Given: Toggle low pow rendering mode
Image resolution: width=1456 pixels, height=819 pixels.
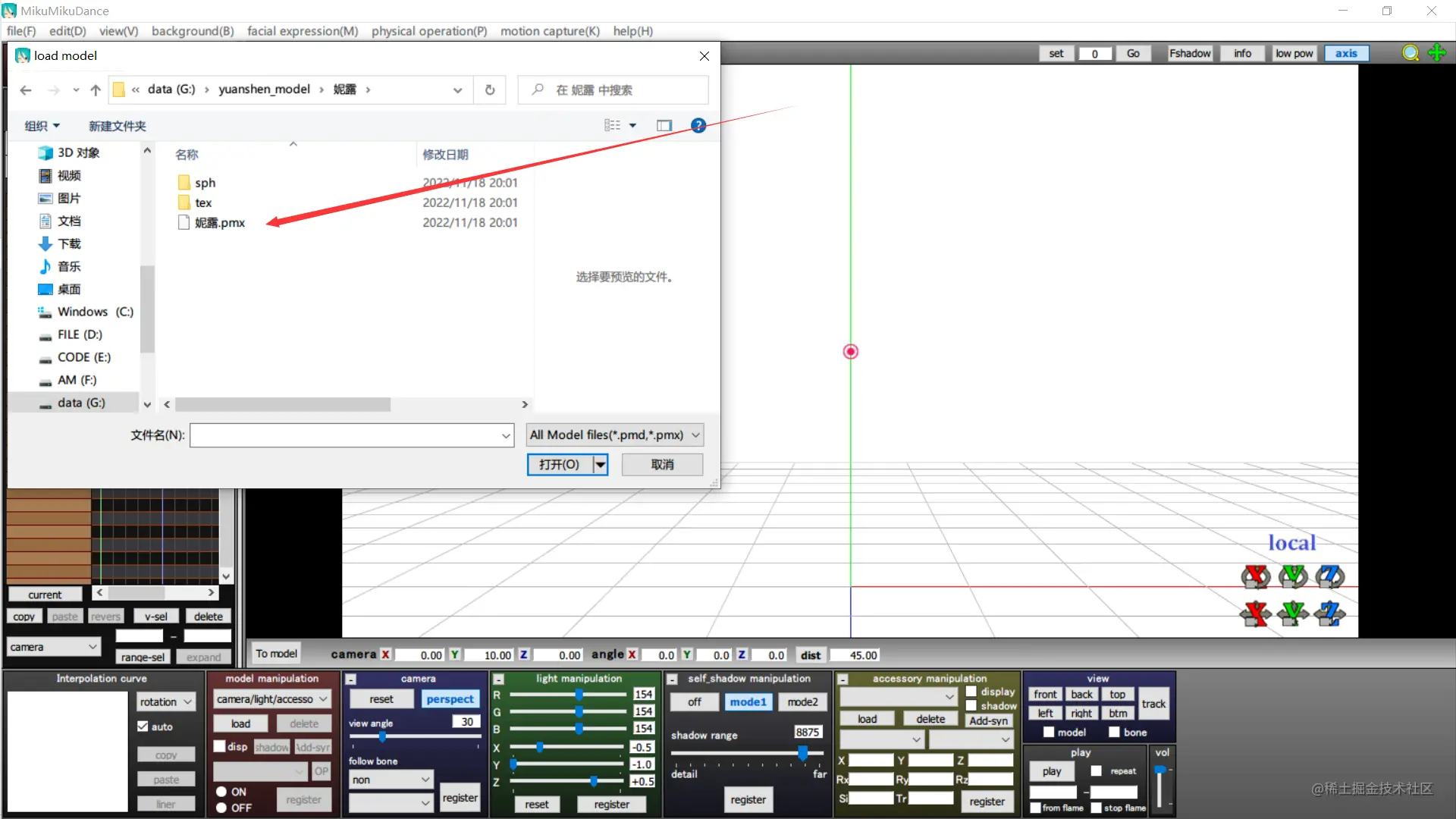Looking at the screenshot, I should [1294, 52].
